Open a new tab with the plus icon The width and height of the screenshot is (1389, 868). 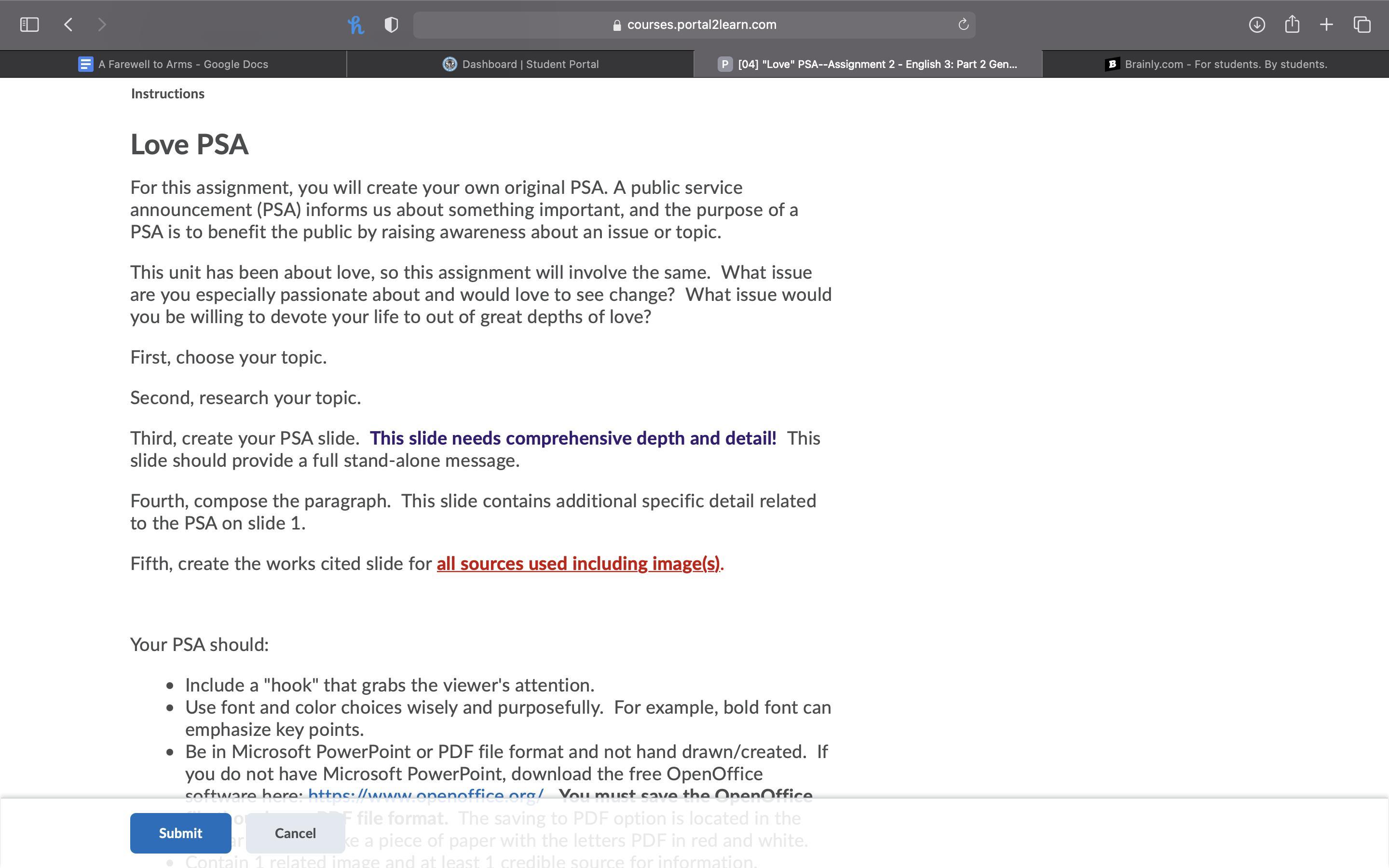(1326, 25)
